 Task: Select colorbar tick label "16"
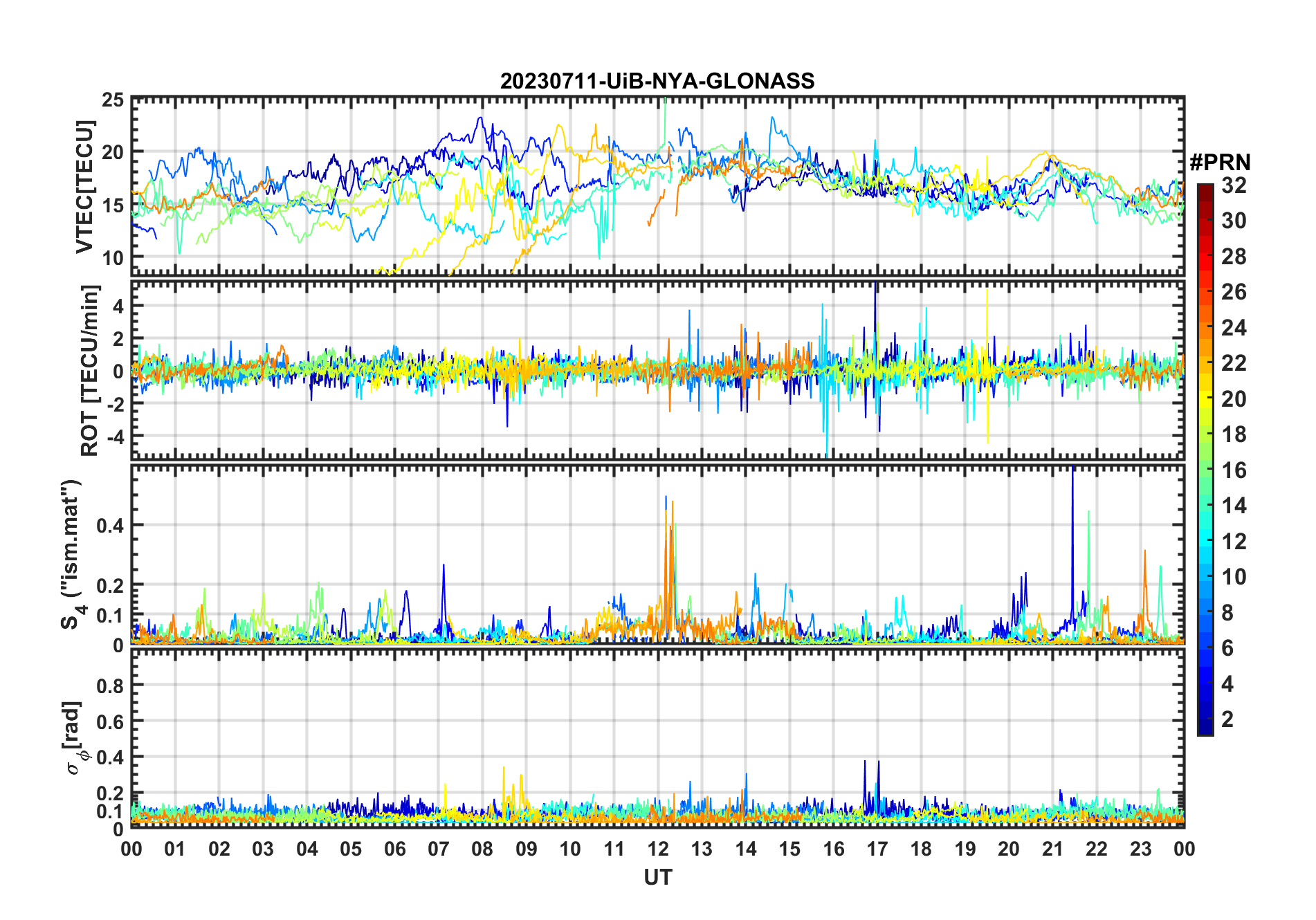tap(1234, 470)
